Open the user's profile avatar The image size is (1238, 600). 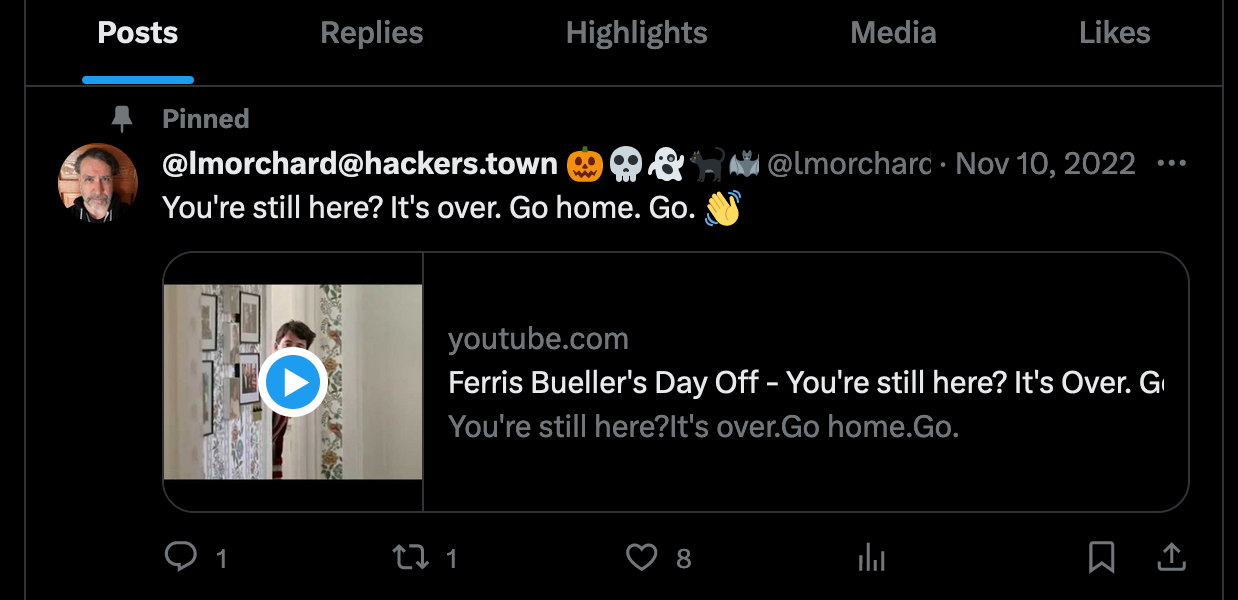(x=97, y=183)
